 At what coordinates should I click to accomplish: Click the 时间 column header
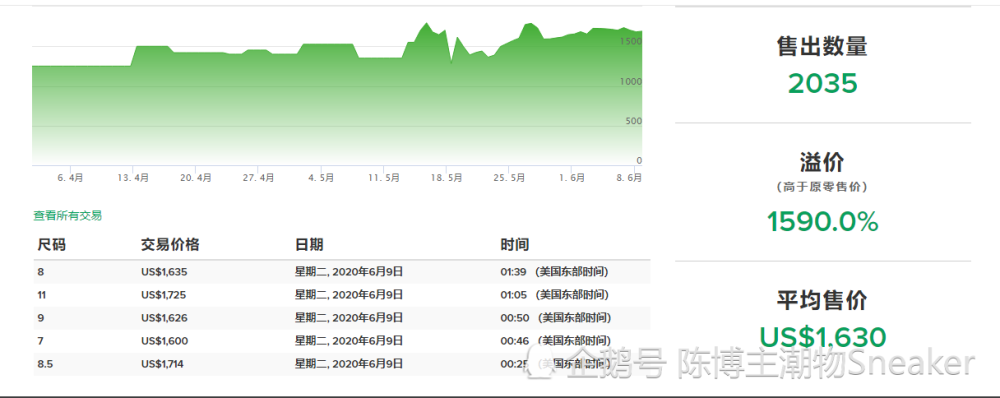(x=515, y=245)
